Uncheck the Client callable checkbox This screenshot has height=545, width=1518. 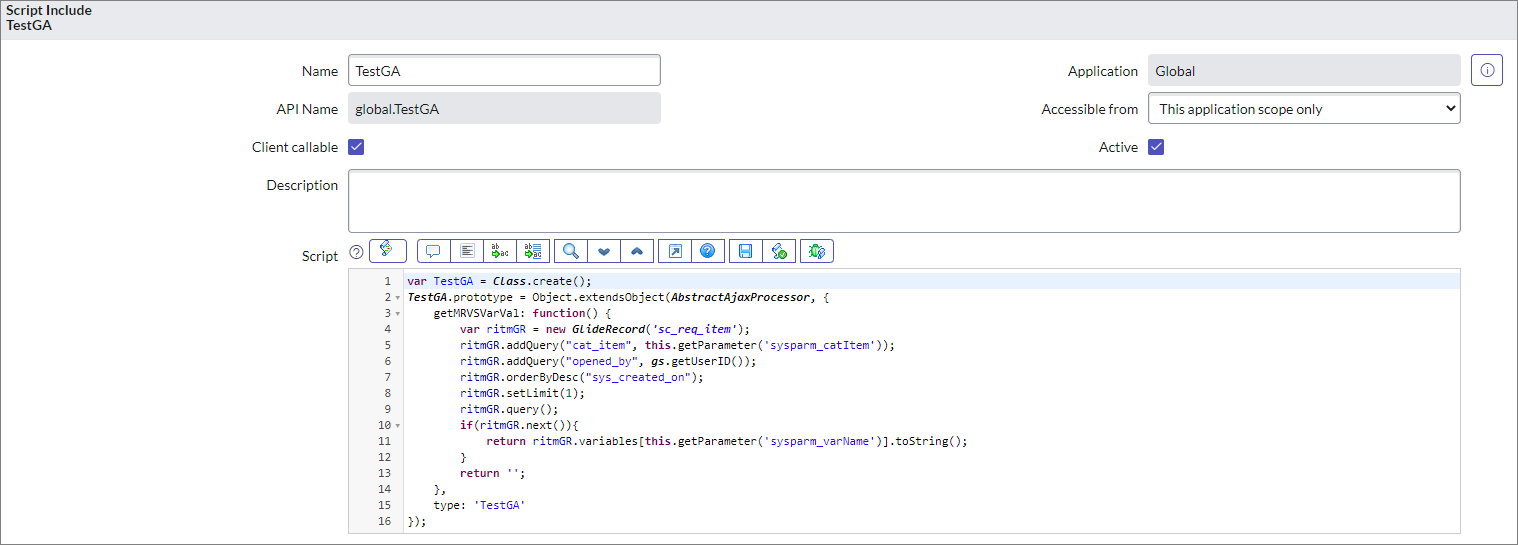point(356,147)
